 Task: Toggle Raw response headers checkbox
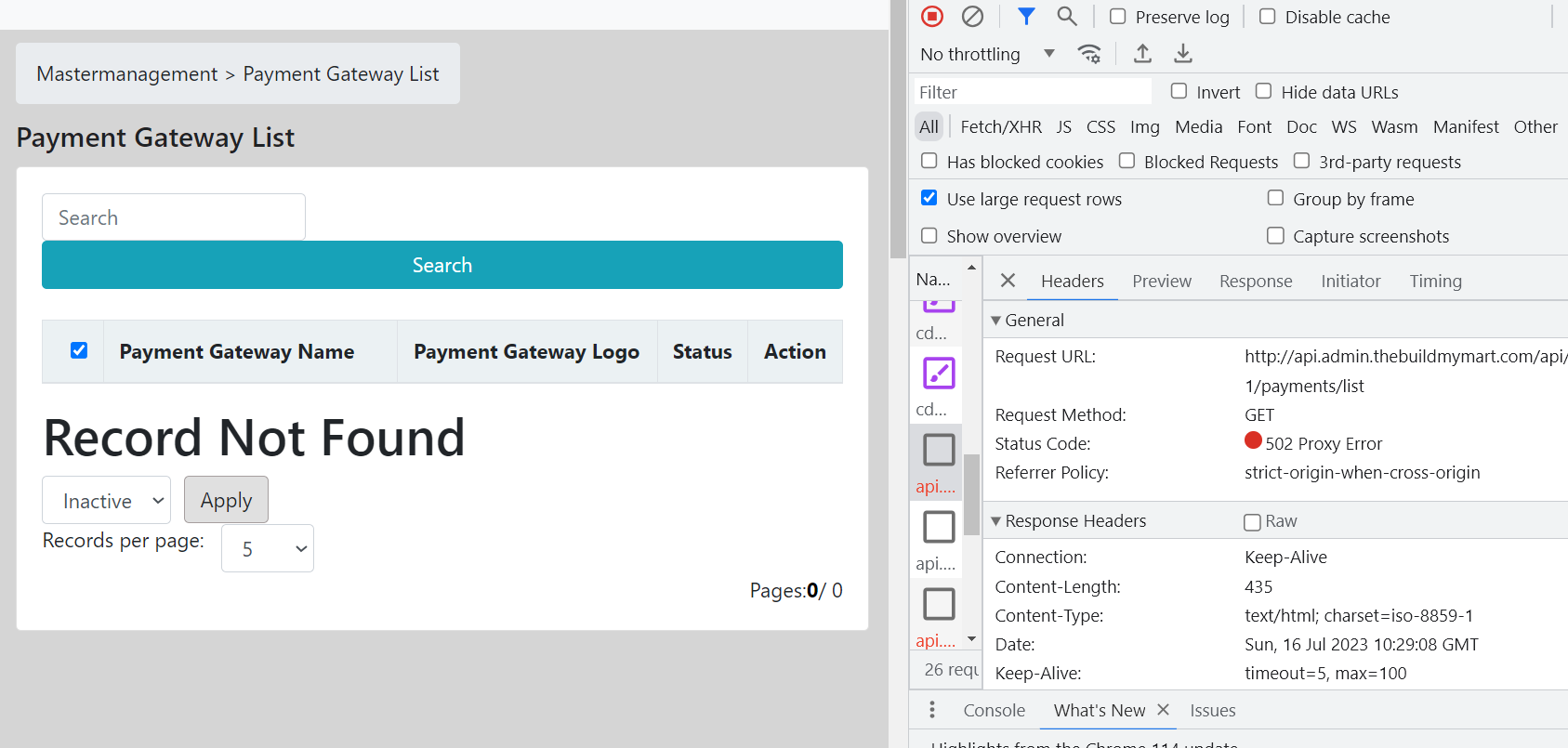click(1252, 522)
